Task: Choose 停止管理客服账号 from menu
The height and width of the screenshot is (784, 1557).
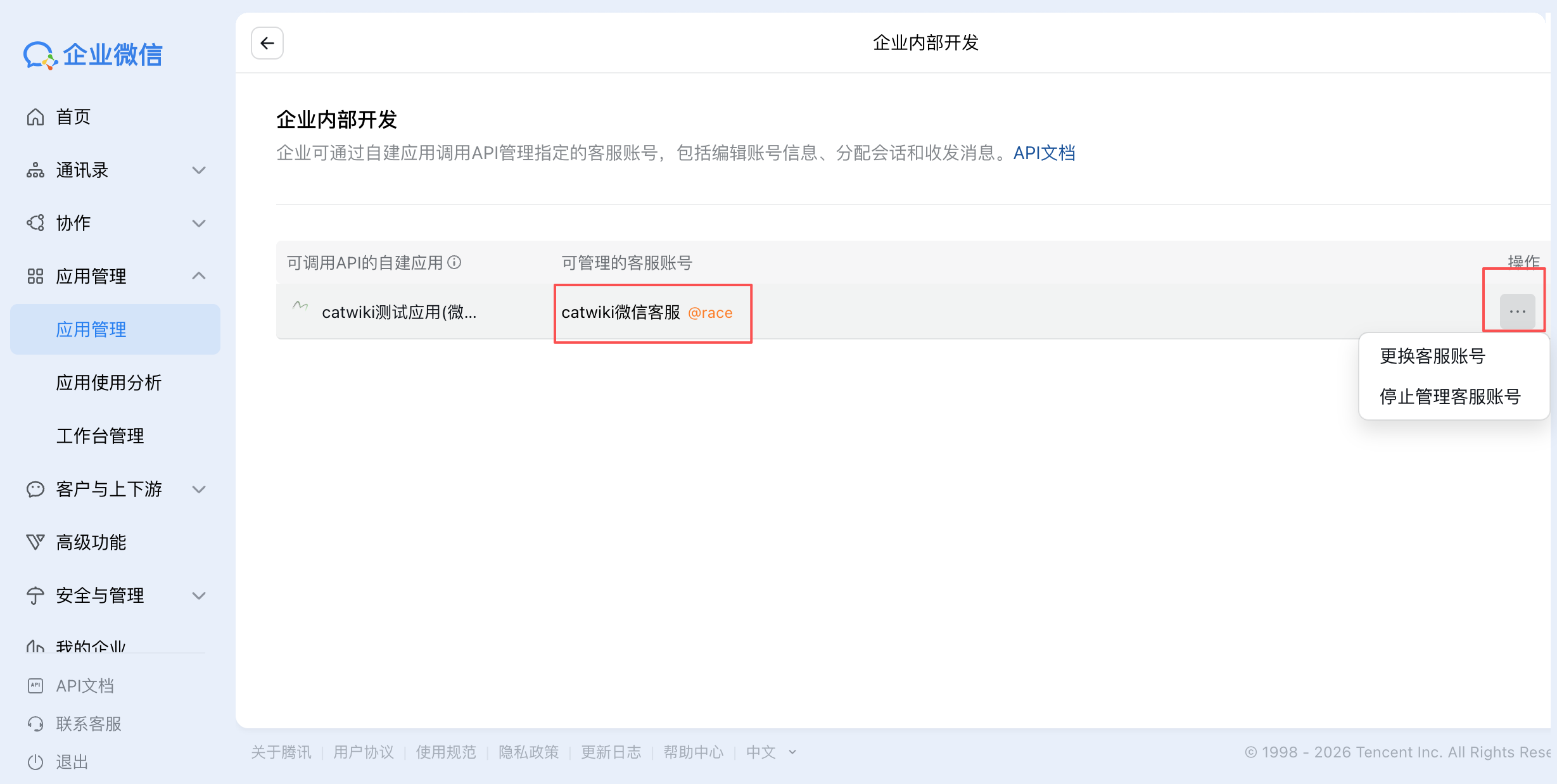Action: (1450, 397)
